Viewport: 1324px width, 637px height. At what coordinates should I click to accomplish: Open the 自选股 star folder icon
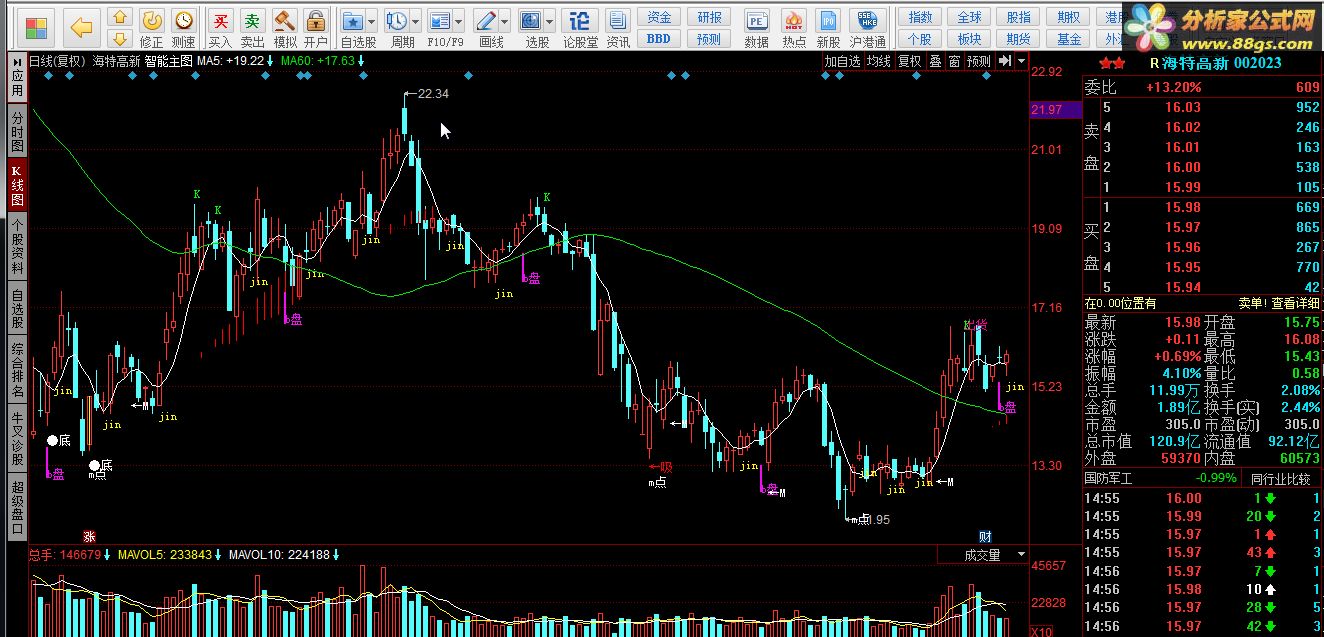pos(353,21)
